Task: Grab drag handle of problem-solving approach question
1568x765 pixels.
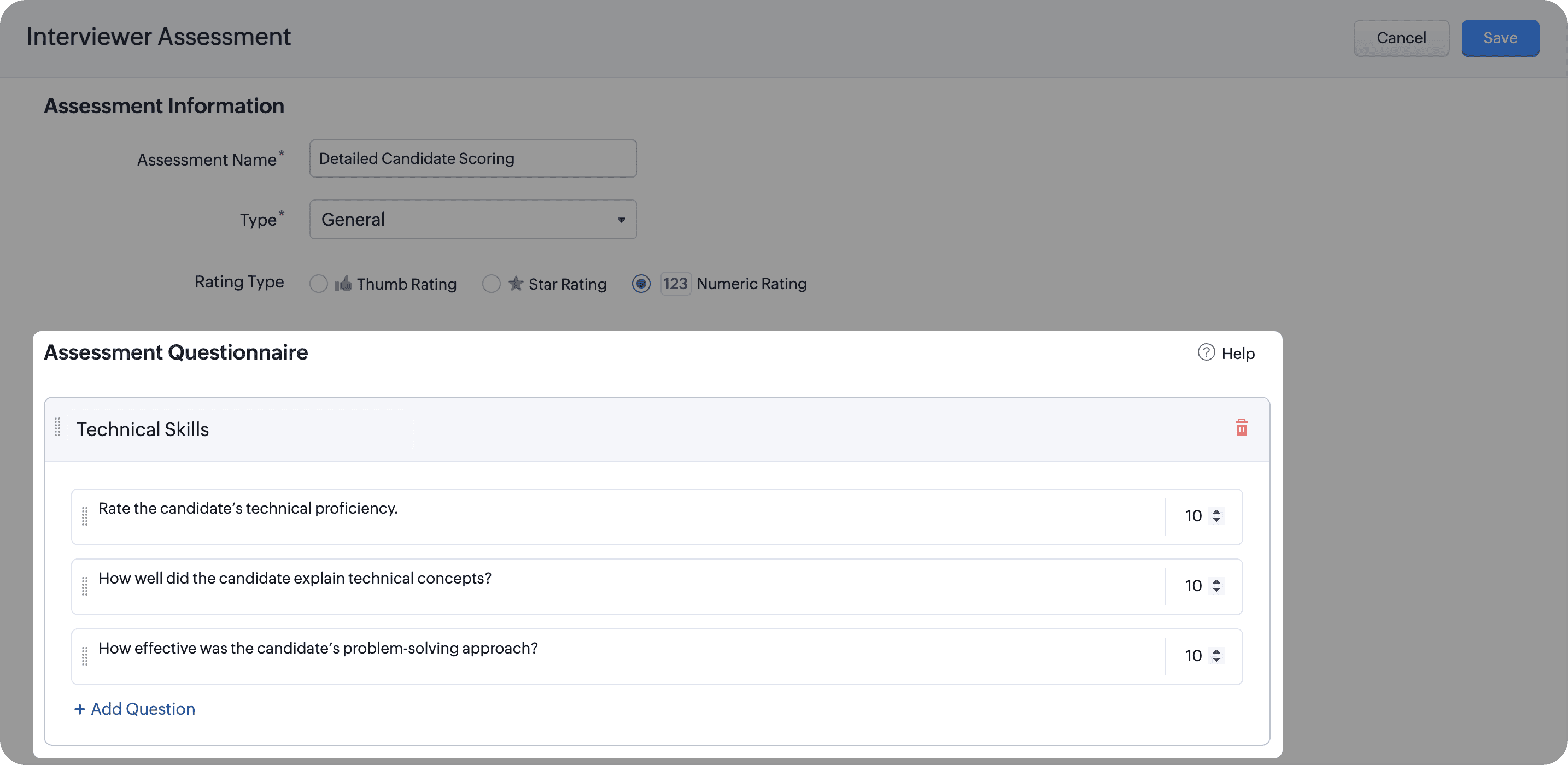Action: [85, 656]
